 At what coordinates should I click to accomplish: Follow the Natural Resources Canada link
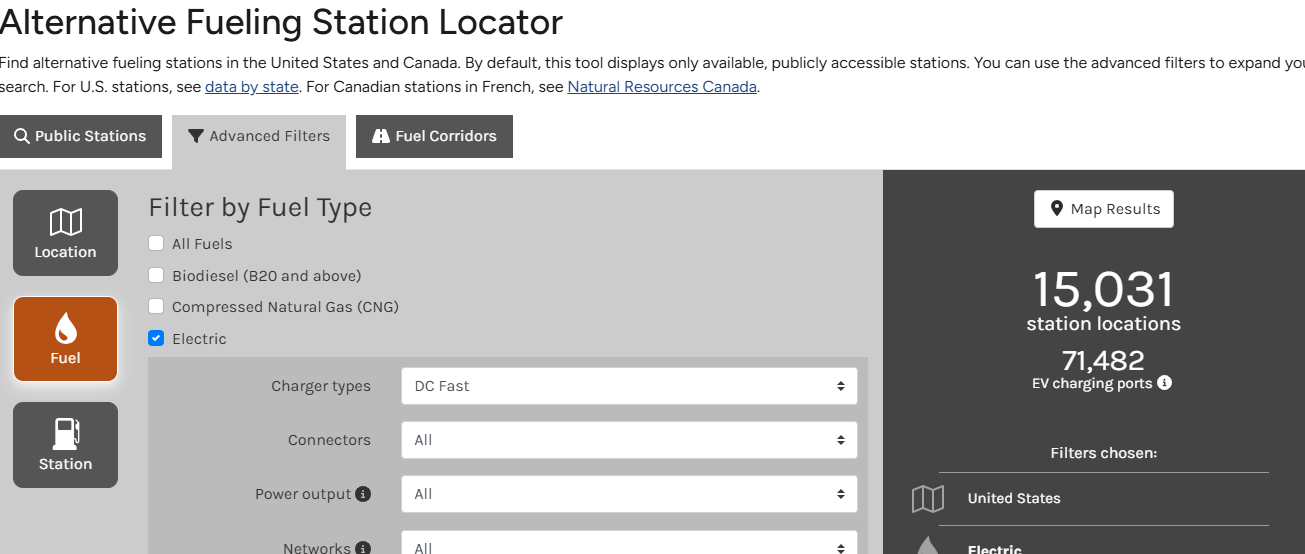661,87
